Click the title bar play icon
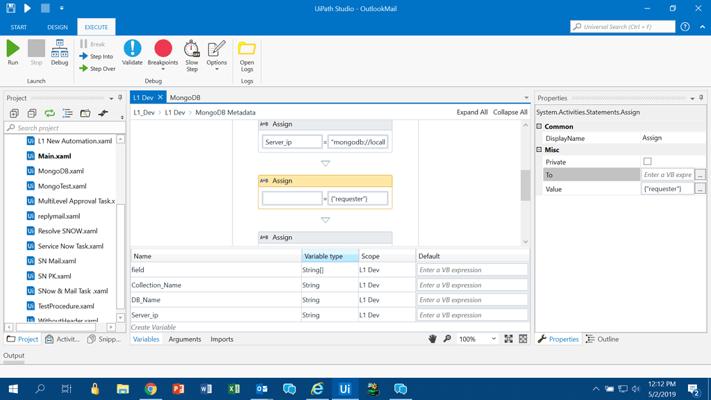 27,8
